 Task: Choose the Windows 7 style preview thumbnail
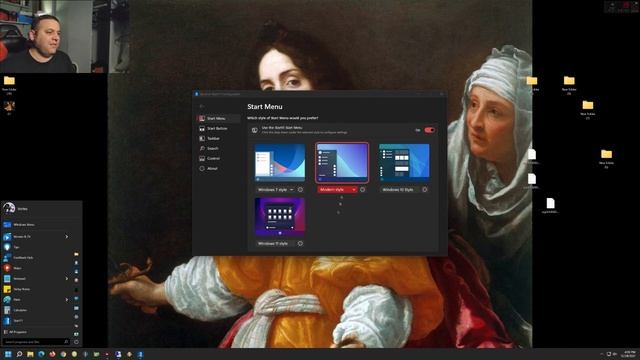pyautogui.click(x=280, y=162)
